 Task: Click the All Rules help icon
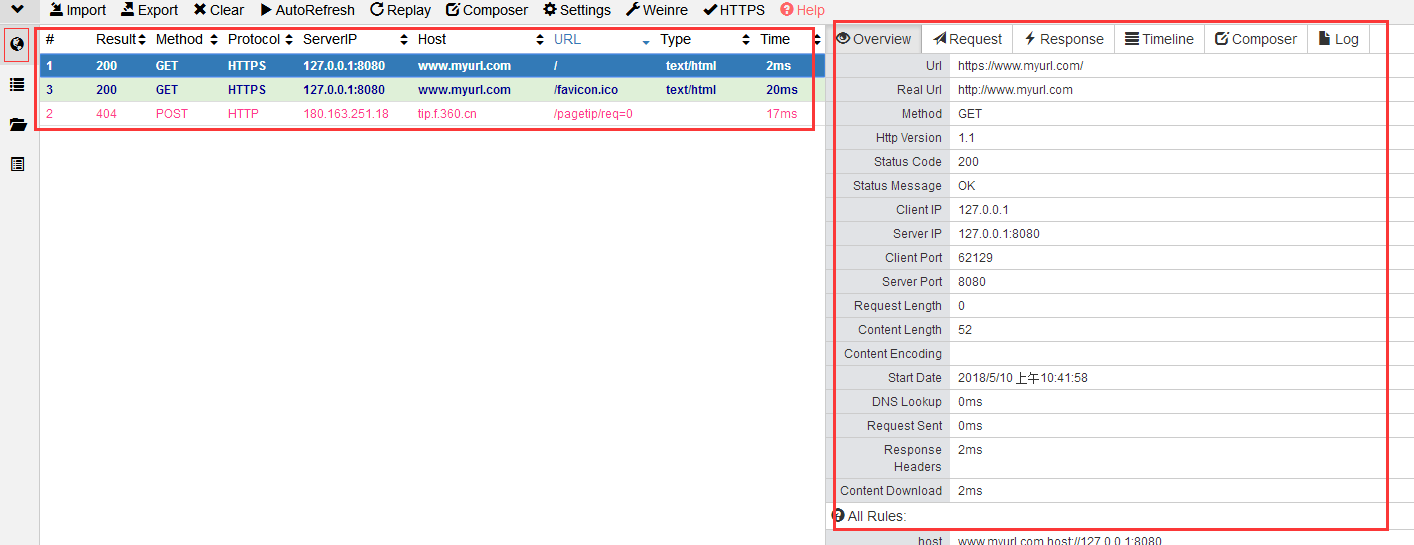[838, 516]
